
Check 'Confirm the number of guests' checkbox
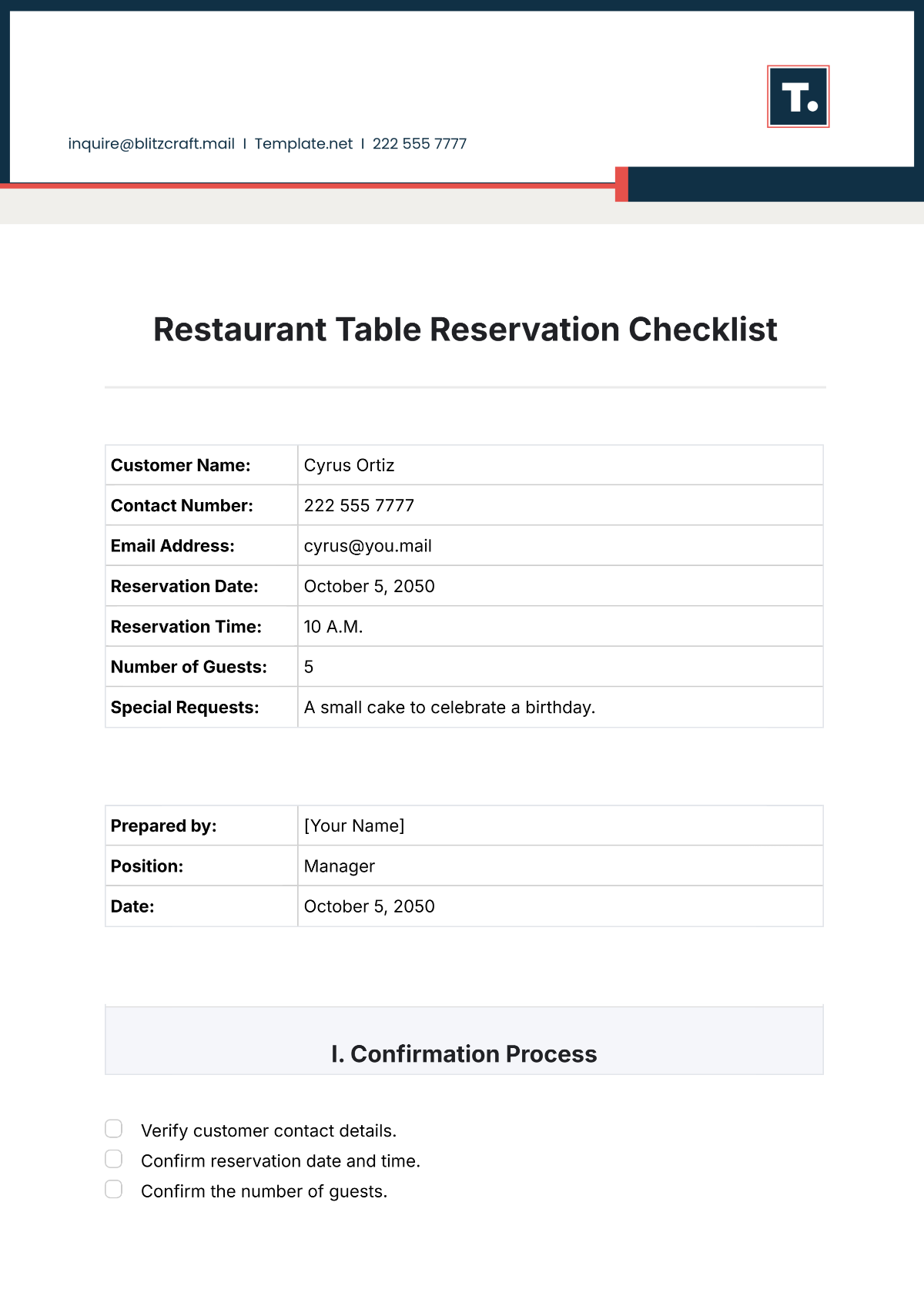[114, 1189]
